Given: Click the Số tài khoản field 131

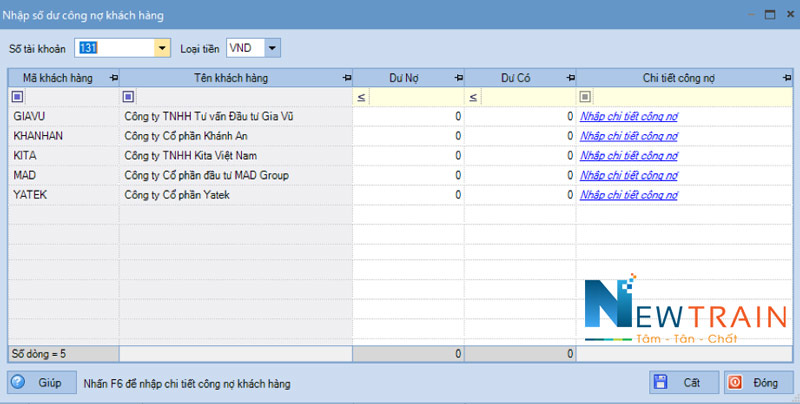Looking at the screenshot, I should (x=115, y=48).
